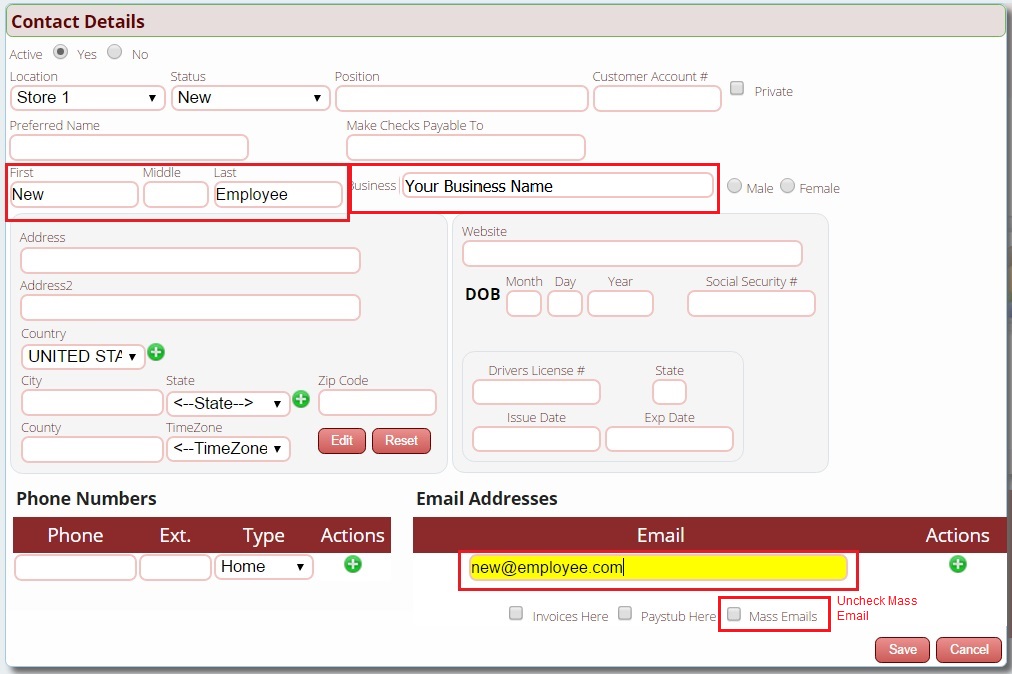Click the Cancel button
Image resolution: width=1012 pixels, height=674 pixels.
tap(968, 649)
